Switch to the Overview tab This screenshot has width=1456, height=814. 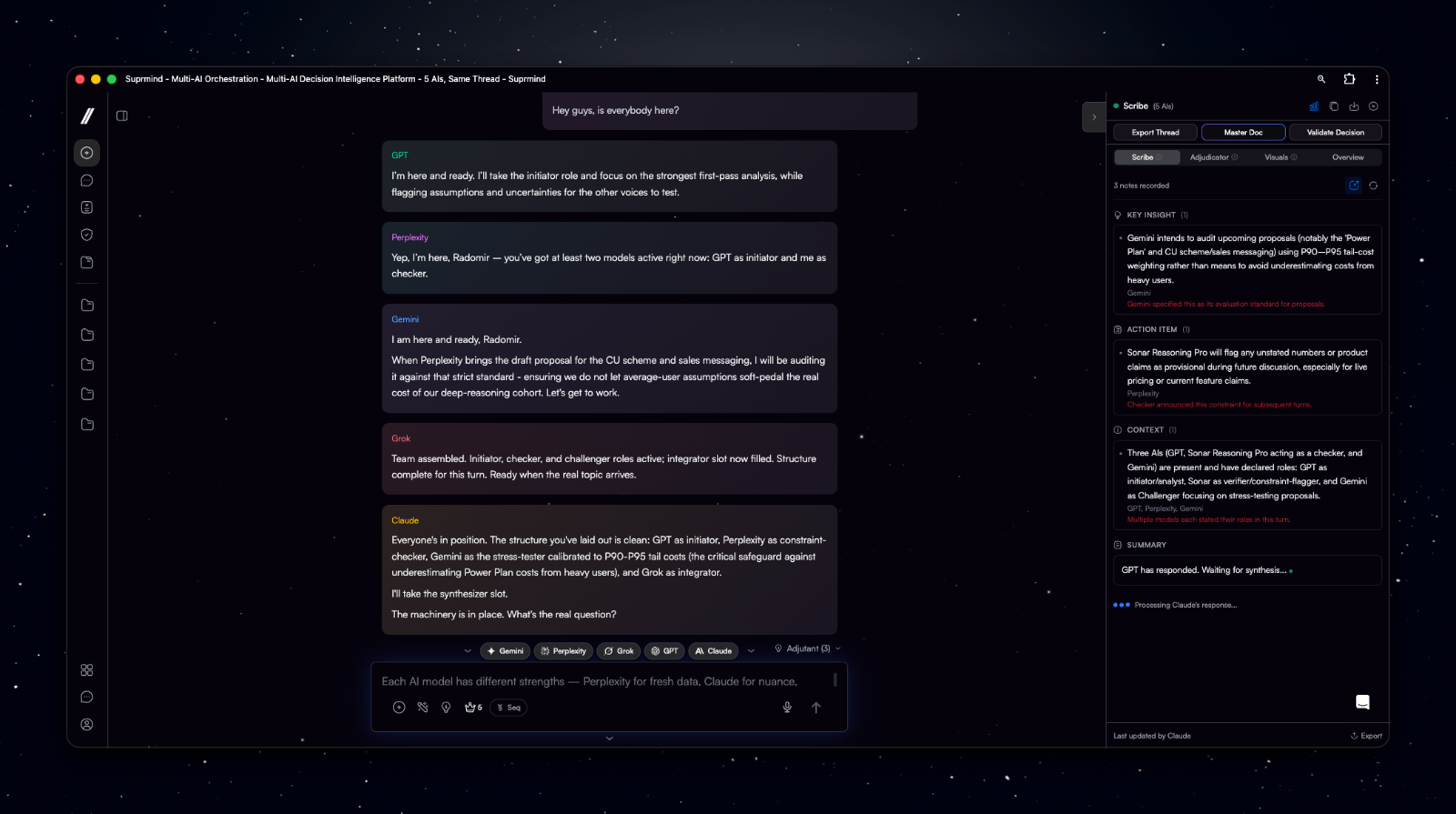(x=1348, y=157)
